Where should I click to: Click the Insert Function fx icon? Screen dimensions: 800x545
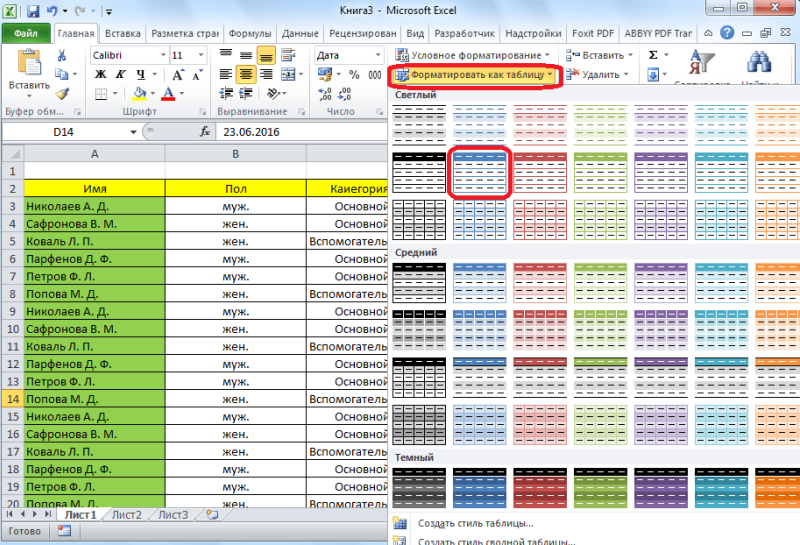pos(205,132)
